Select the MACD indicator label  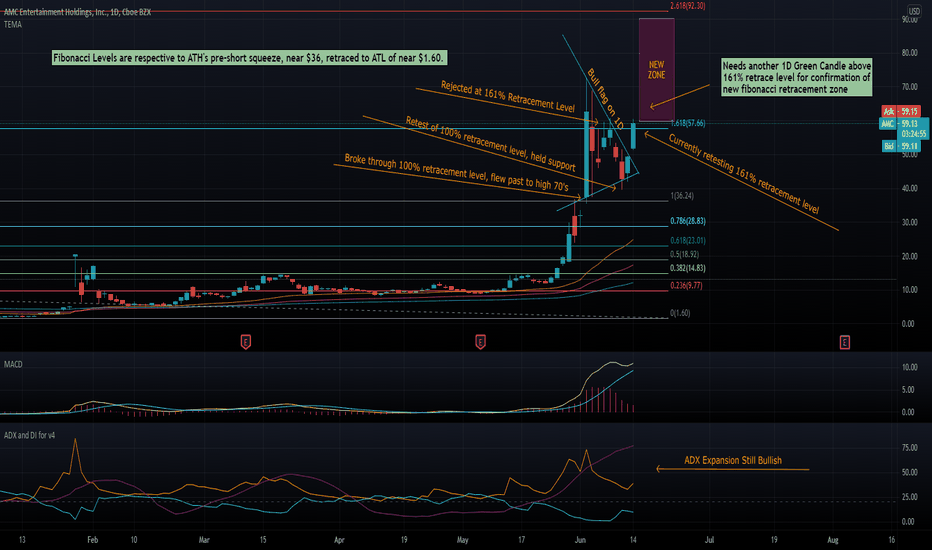click(13, 364)
